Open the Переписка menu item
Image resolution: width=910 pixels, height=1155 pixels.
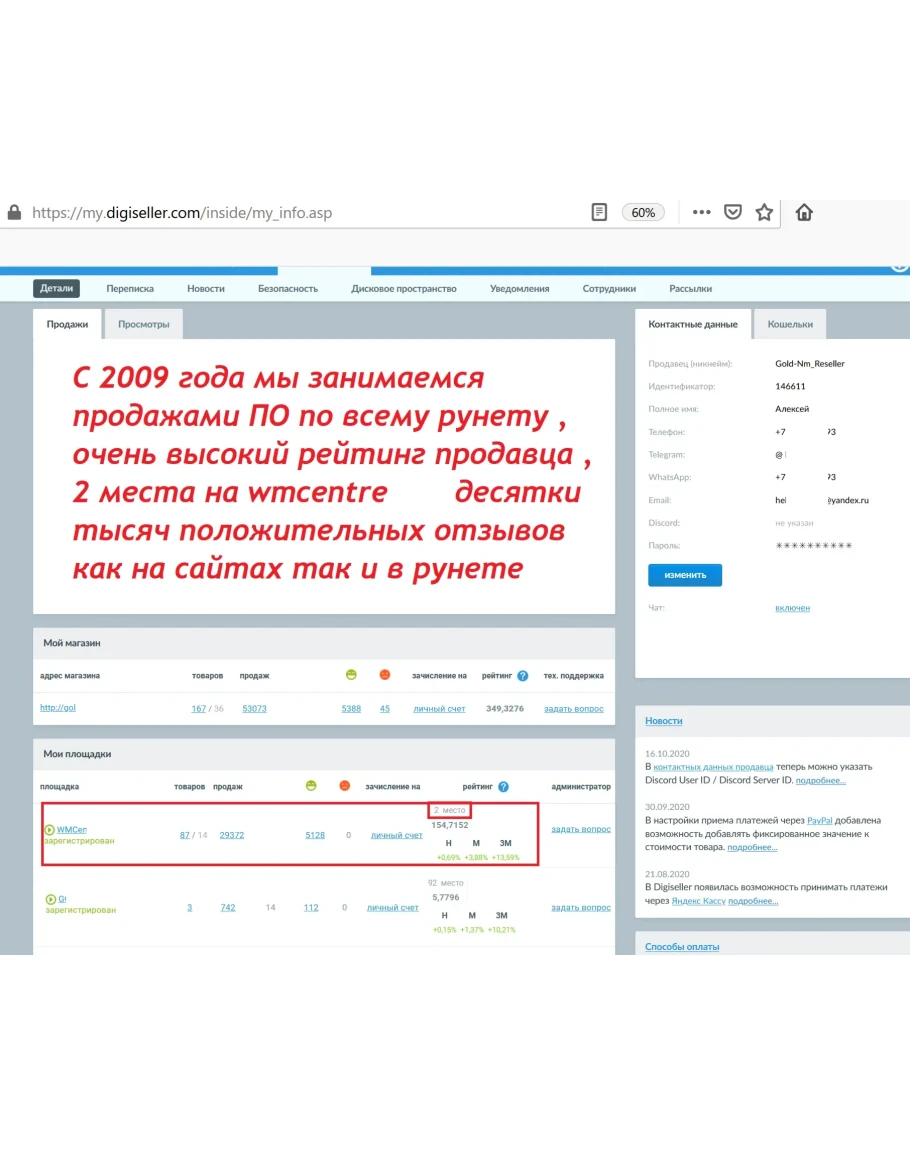130,288
